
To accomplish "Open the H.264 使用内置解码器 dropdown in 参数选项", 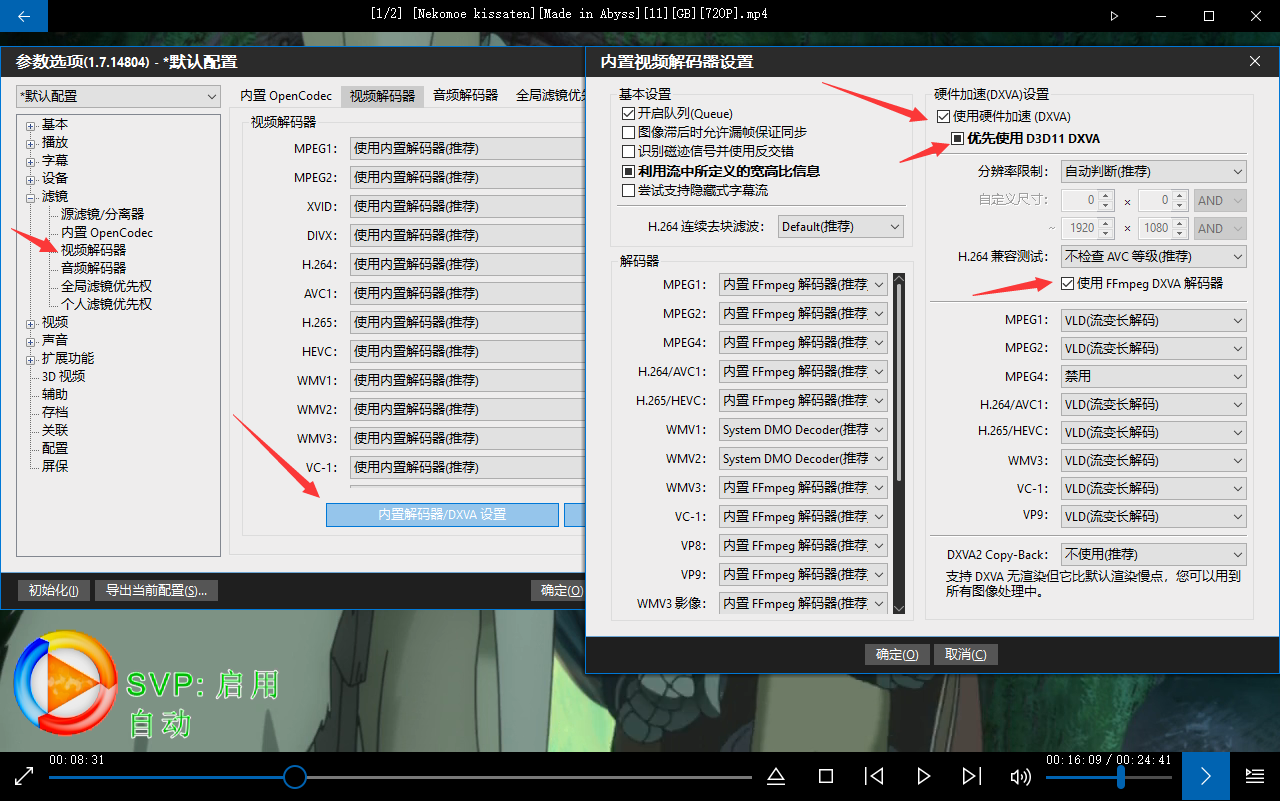I will pos(467,264).
